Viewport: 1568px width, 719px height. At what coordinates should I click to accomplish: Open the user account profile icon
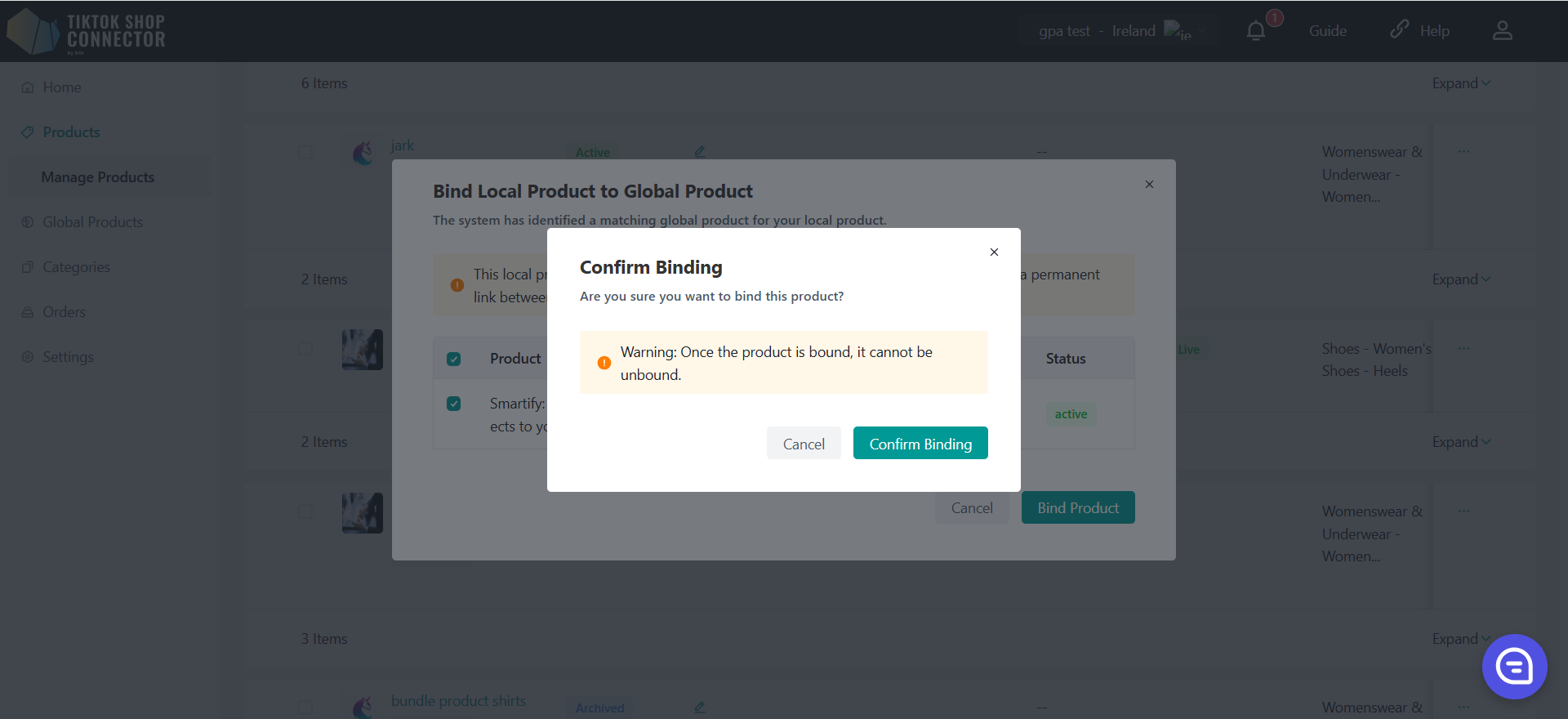(1502, 31)
